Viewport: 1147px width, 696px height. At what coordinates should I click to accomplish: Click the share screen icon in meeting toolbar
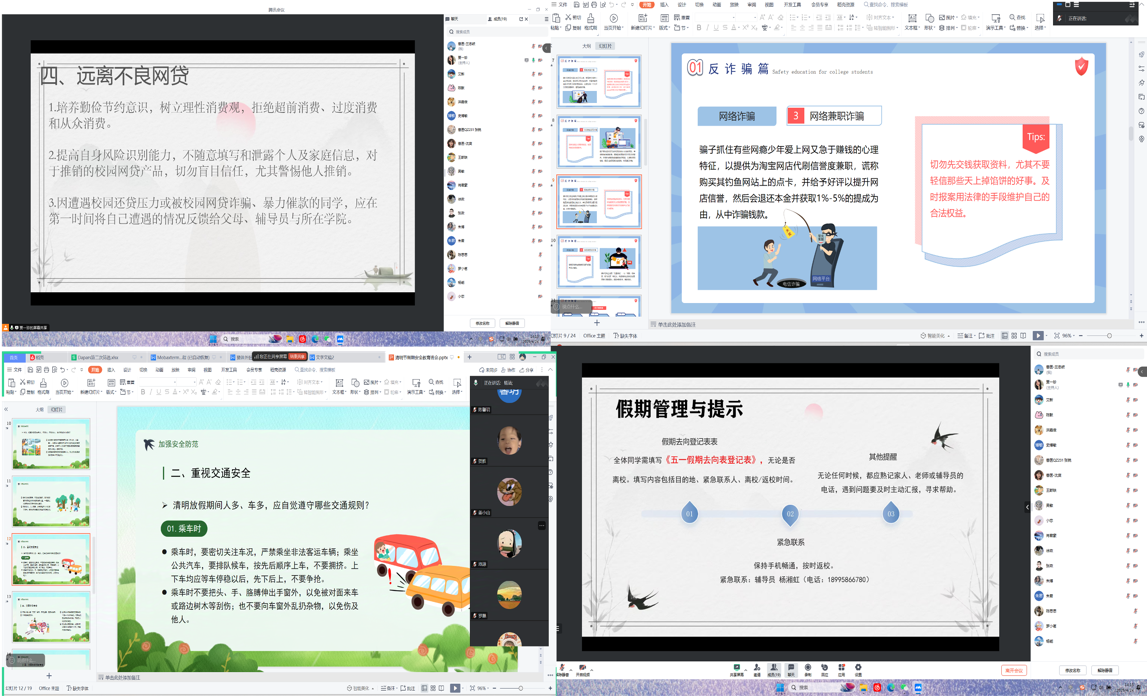tap(737, 669)
